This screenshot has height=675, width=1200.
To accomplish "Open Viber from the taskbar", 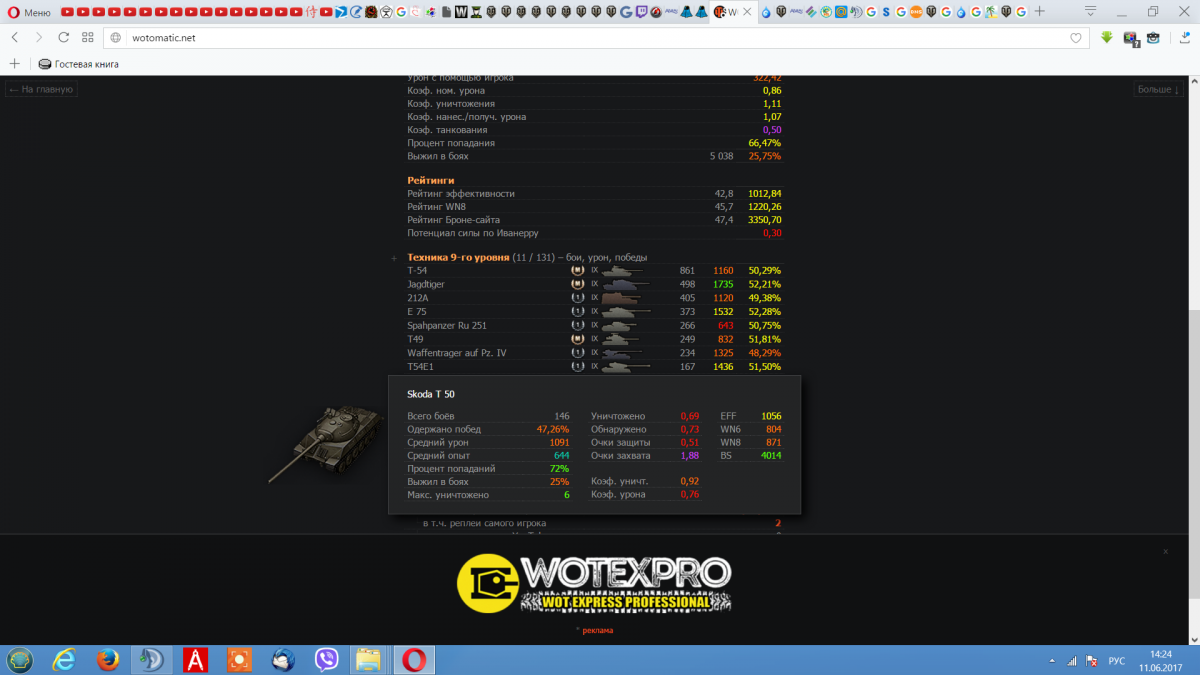I will click(x=326, y=660).
